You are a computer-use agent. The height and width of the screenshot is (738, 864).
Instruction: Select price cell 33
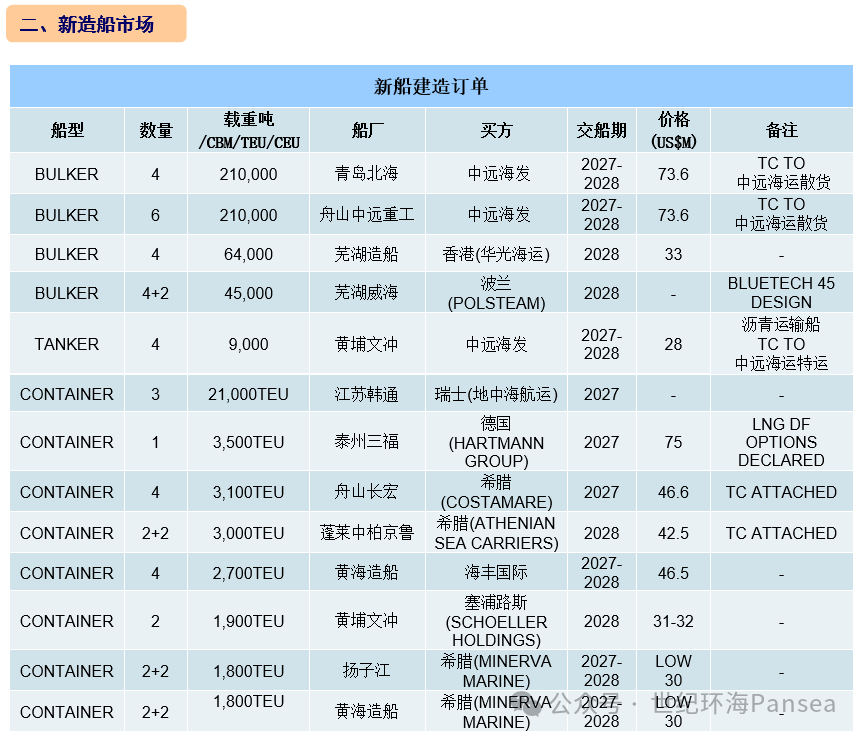tap(673, 254)
